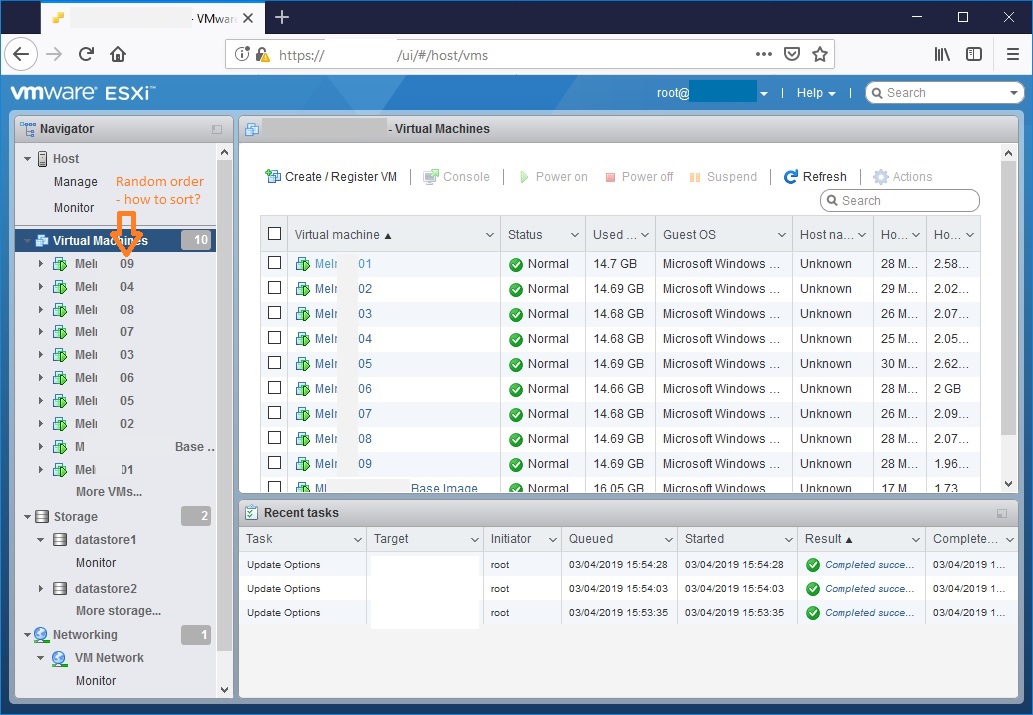Viewport: 1033px width, 715px height.
Task: Click the Power off stop icon
Action: click(x=610, y=177)
